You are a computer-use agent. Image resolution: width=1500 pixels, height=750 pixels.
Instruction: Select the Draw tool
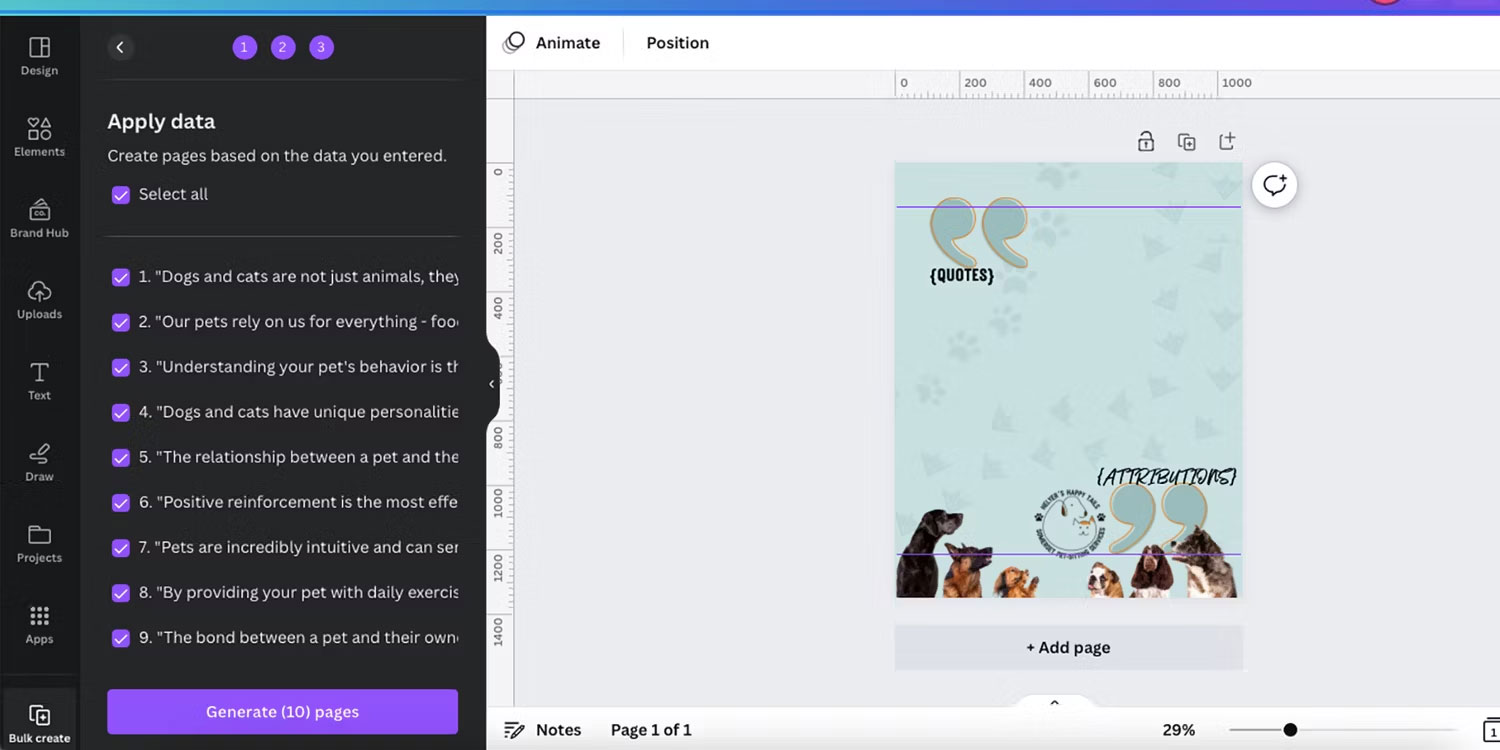click(39, 461)
